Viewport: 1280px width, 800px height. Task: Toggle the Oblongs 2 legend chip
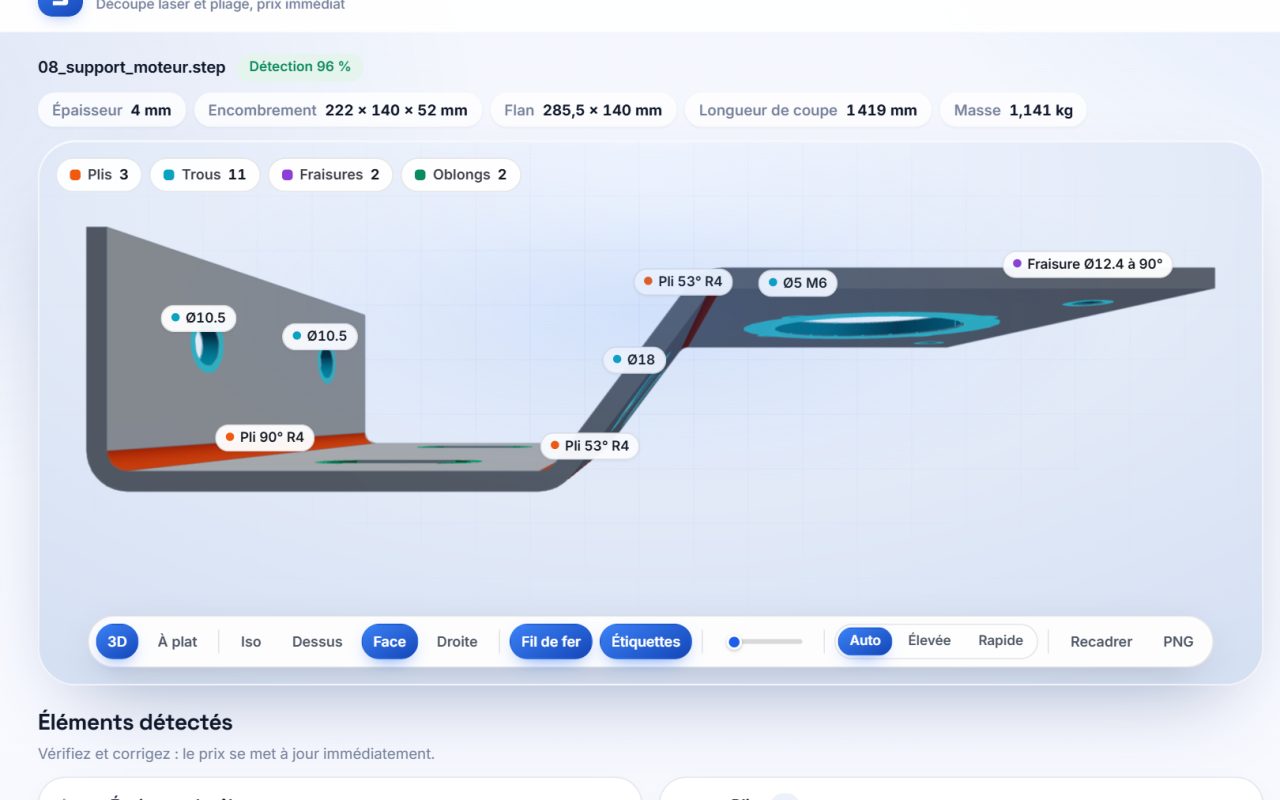coord(461,175)
